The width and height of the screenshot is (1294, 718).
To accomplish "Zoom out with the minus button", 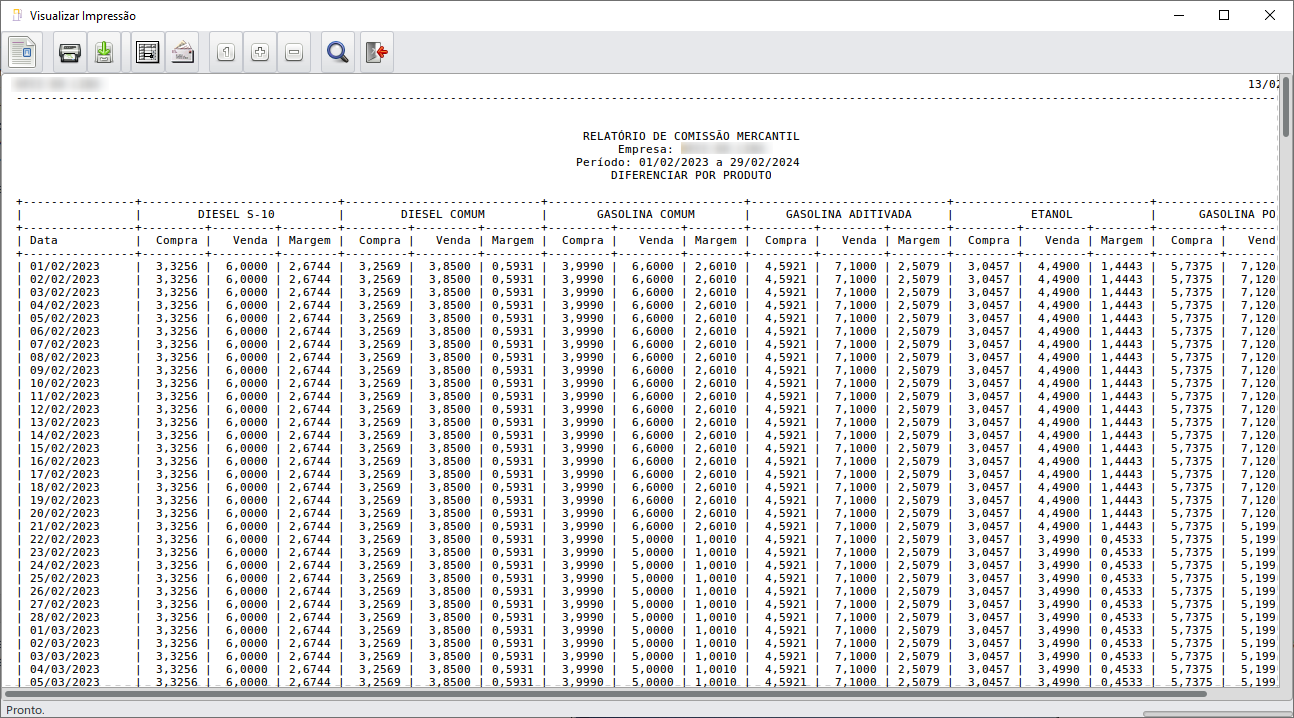I will [294, 53].
